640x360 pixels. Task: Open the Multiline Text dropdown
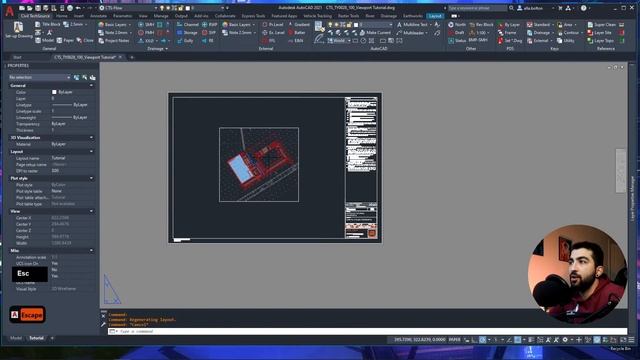click(x=430, y=24)
